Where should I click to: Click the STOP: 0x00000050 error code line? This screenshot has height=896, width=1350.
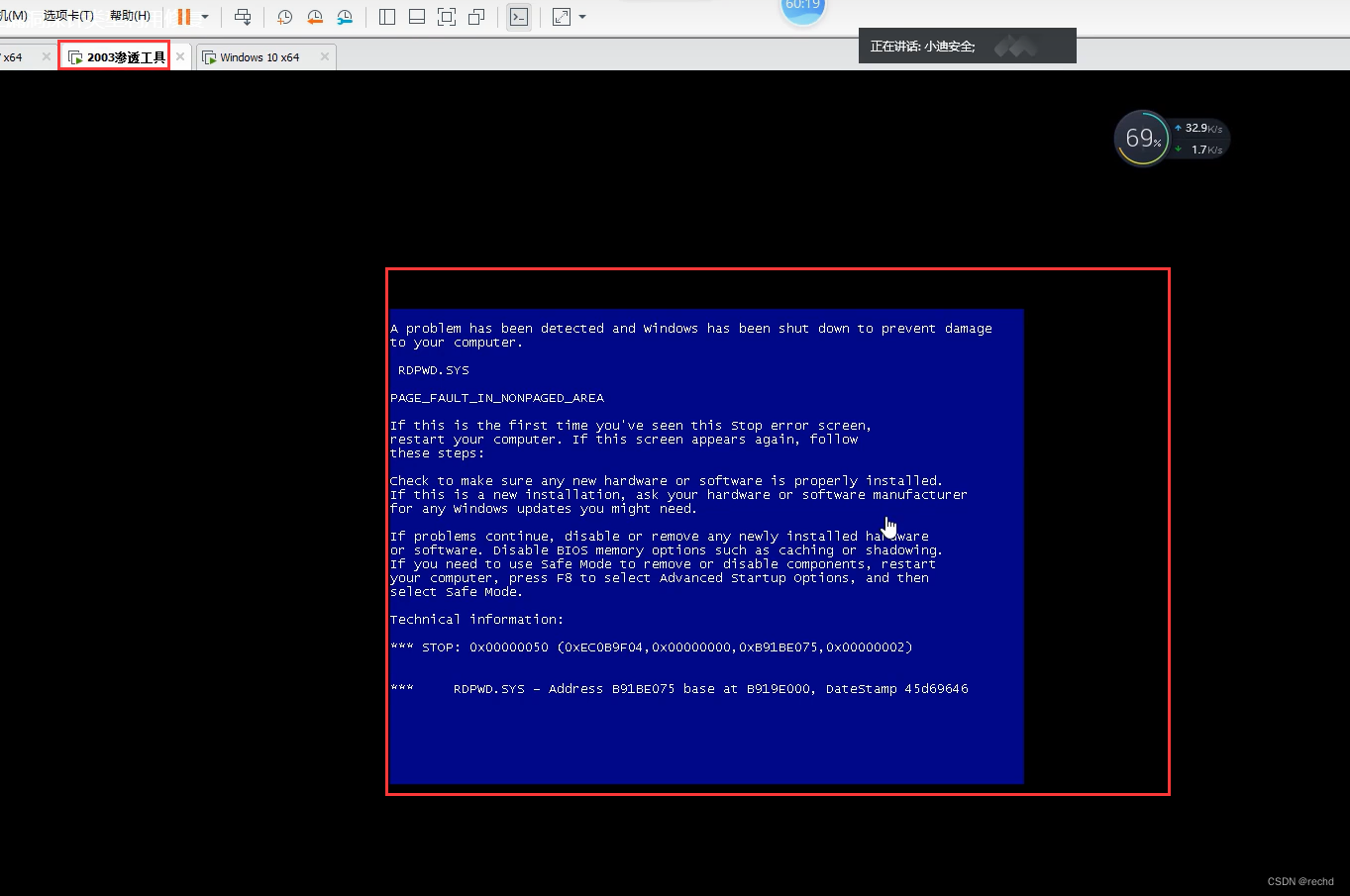pyautogui.click(x=651, y=647)
